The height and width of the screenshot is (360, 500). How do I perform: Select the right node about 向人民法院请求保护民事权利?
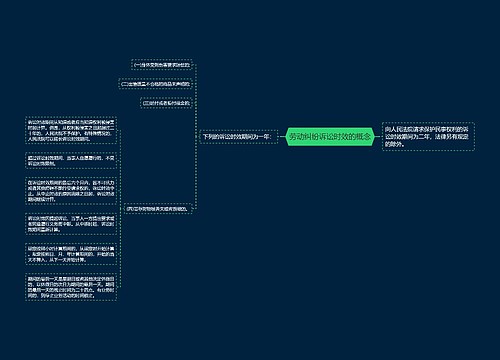pyautogui.click(x=428, y=136)
